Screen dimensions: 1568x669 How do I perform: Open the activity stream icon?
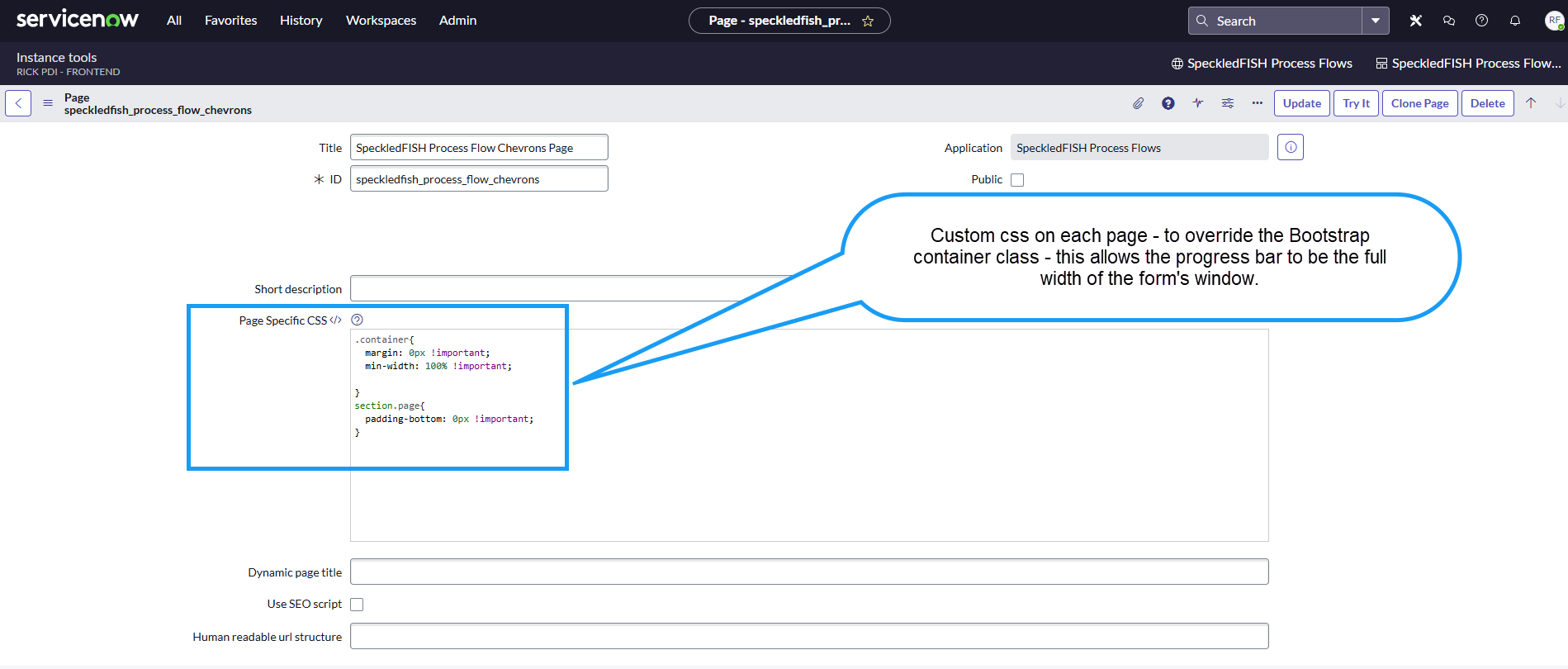pos(1198,103)
